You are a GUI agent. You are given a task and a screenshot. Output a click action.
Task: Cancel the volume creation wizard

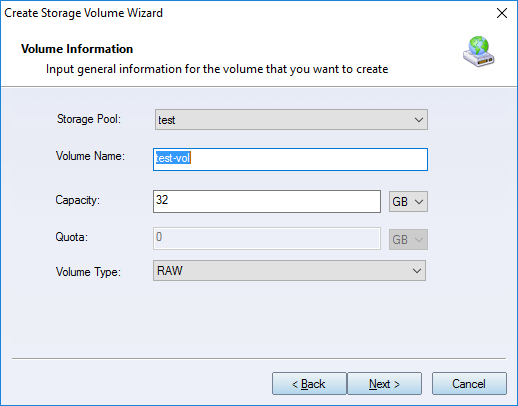[x=469, y=384]
